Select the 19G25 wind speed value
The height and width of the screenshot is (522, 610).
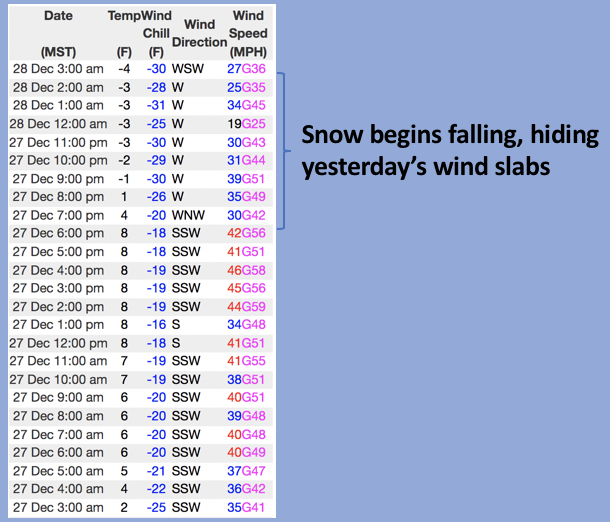coord(248,123)
